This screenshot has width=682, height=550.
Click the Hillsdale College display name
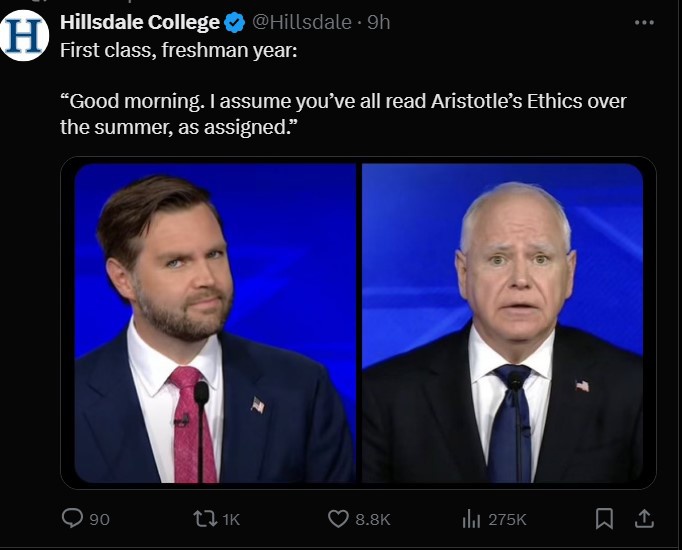click(140, 22)
